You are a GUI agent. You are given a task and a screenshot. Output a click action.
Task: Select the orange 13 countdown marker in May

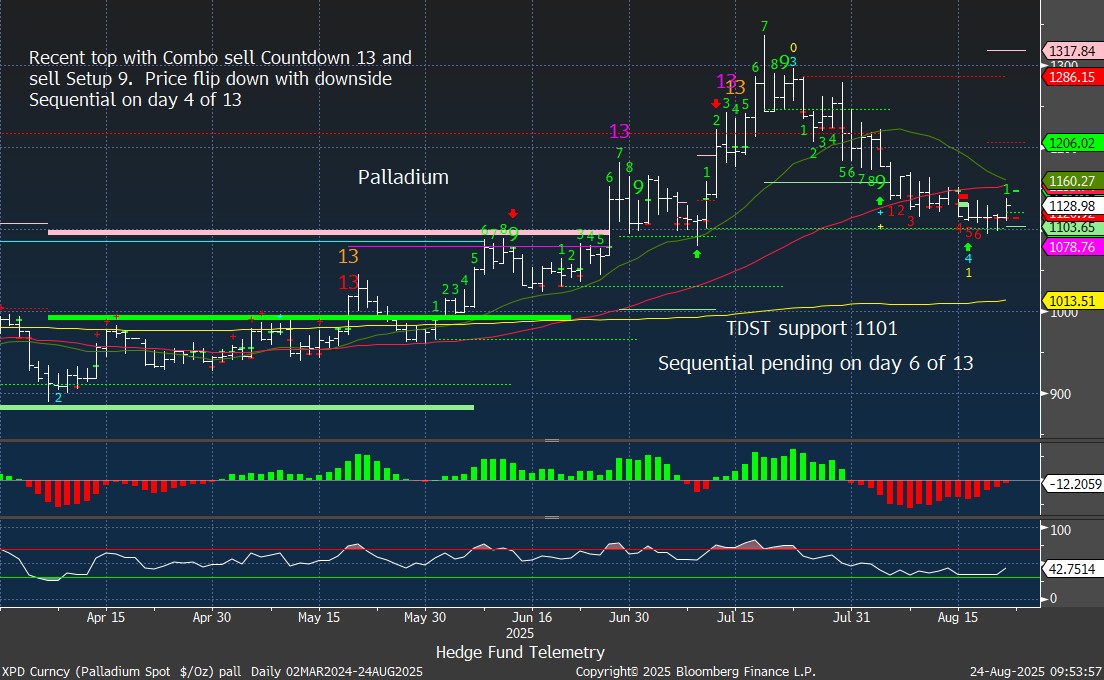pos(348,257)
